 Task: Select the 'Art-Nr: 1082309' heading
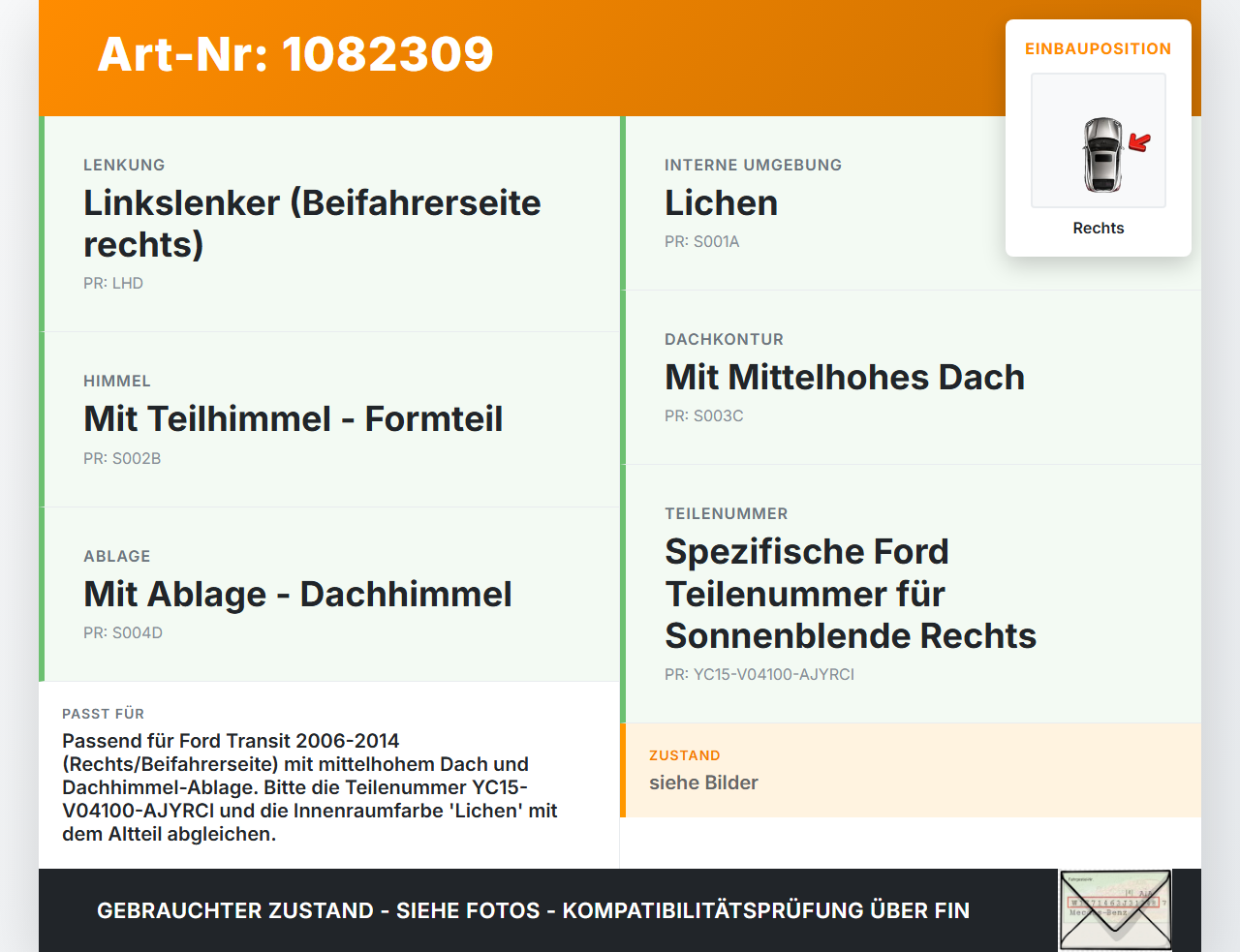(x=295, y=54)
